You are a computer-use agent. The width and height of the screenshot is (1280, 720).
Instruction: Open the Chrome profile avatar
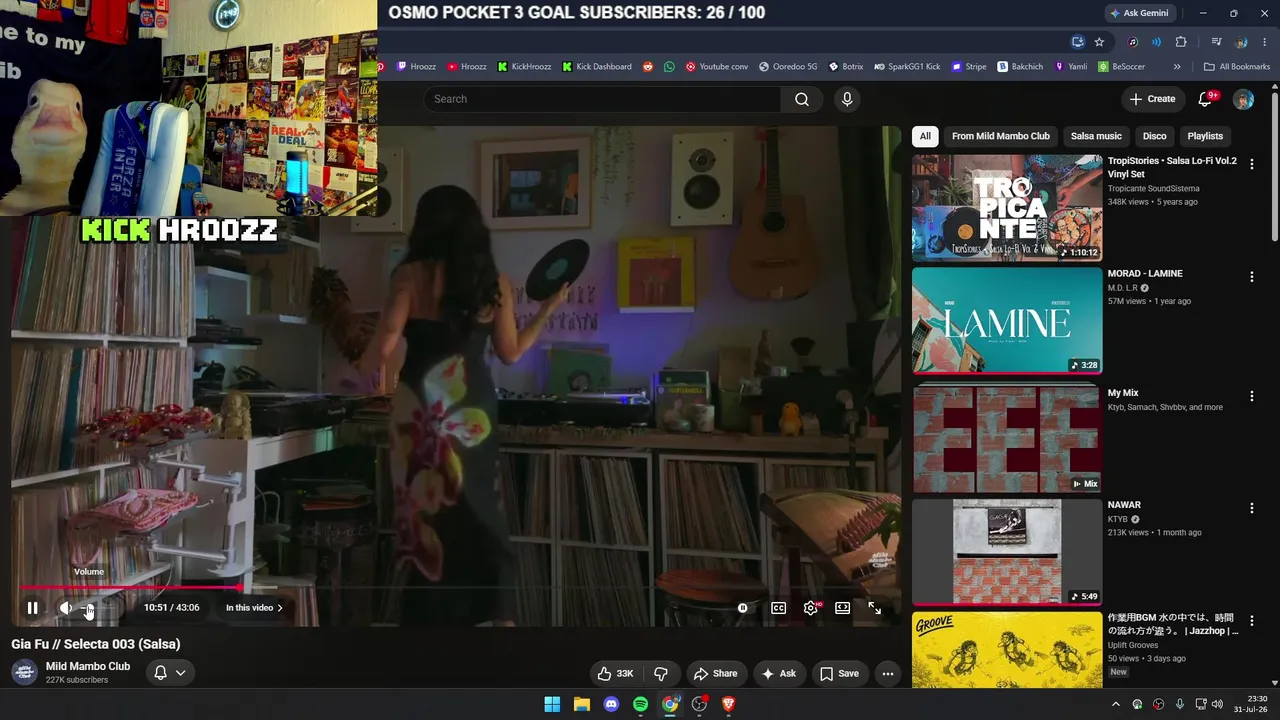pyautogui.click(x=1241, y=42)
